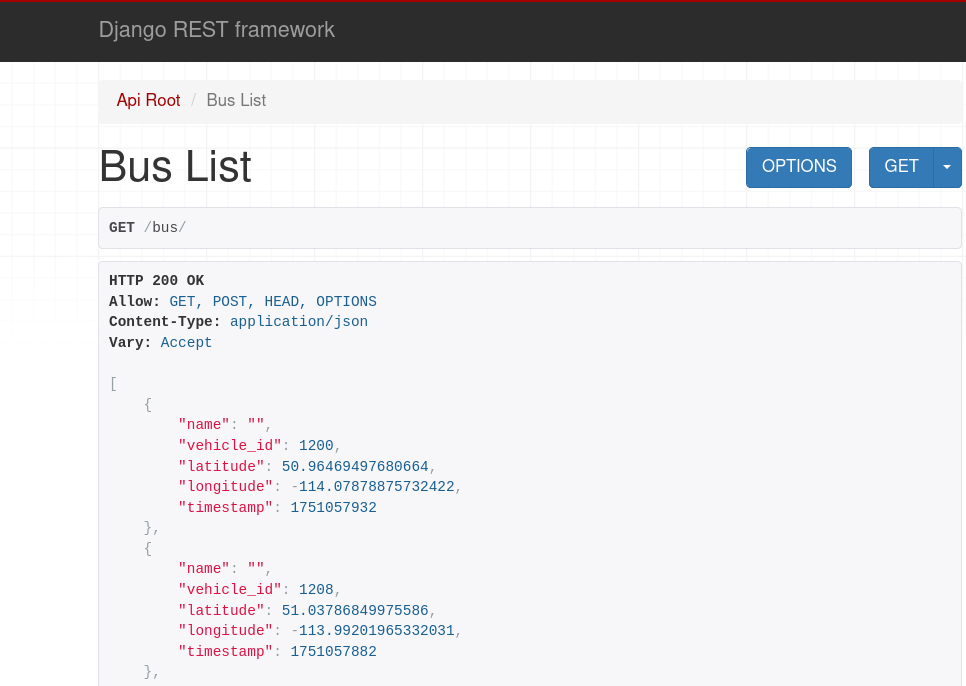The image size is (966, 686).
Task: Click the Bus List page heading
Action: 175,167
